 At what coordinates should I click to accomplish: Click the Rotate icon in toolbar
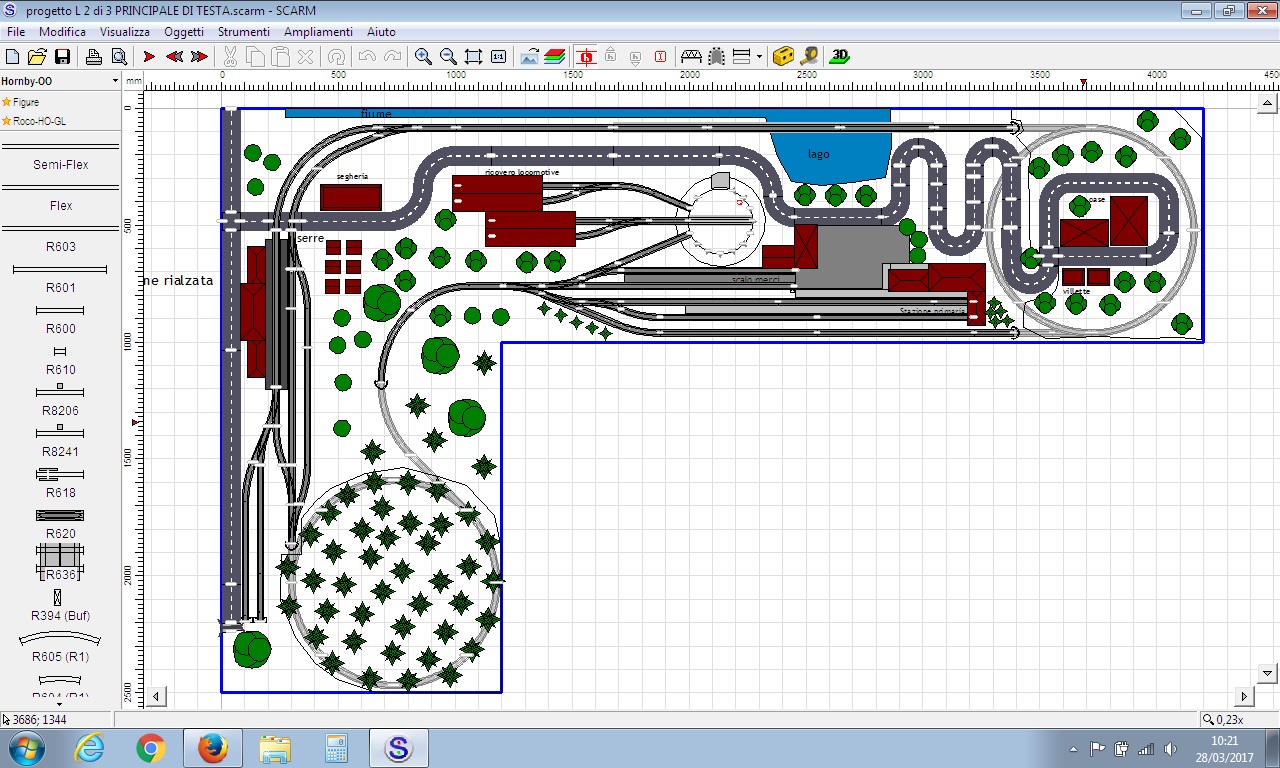(337, 57)
